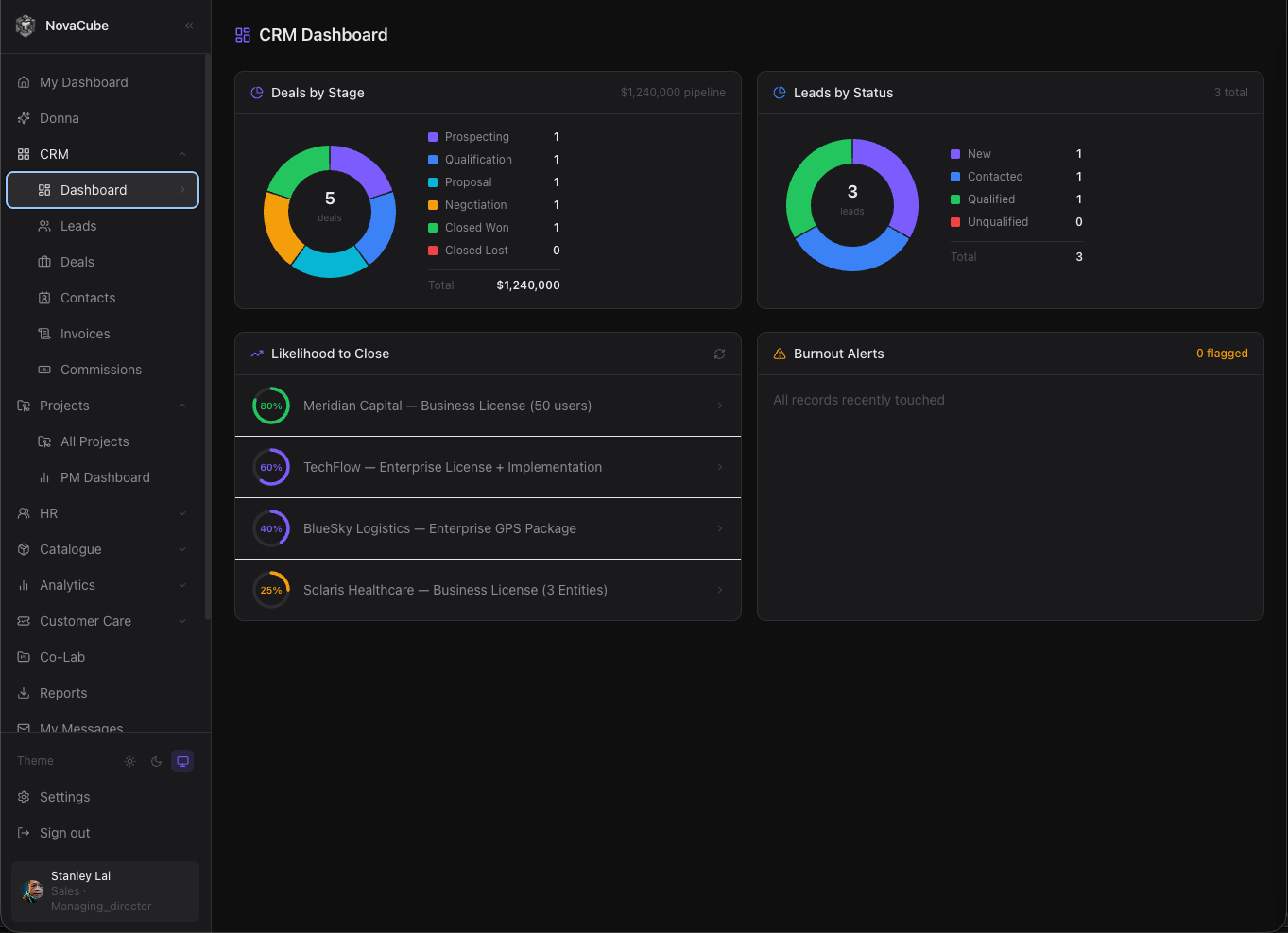Click the Donna sparkle icon
Image resolution: width=1288 pixels, height=933 pixels.
24,118
